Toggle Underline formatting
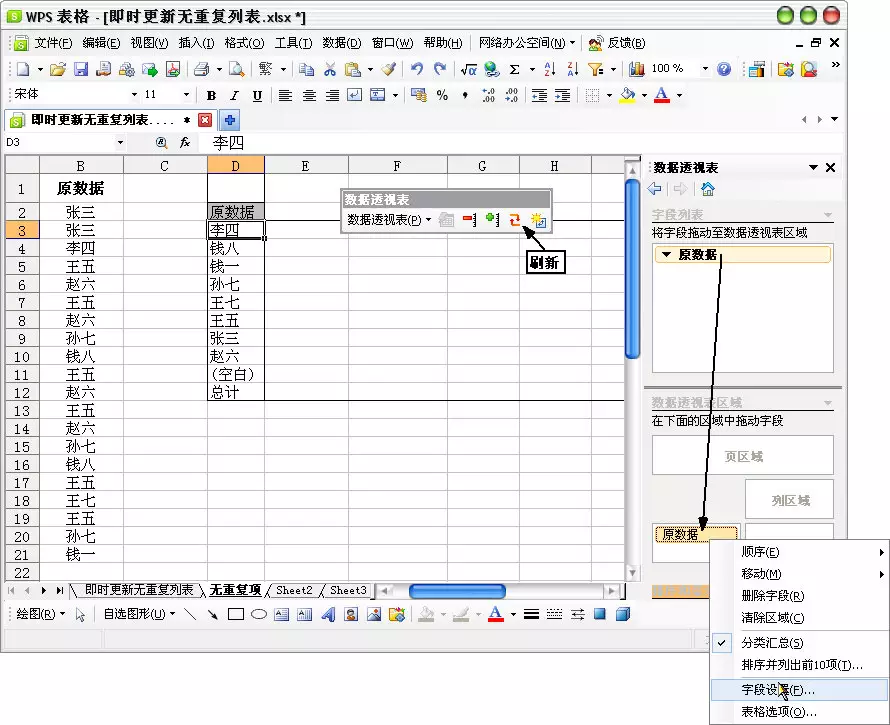This screenshot has height=725, width=890. pyautogui.click(x=257, y=95)
